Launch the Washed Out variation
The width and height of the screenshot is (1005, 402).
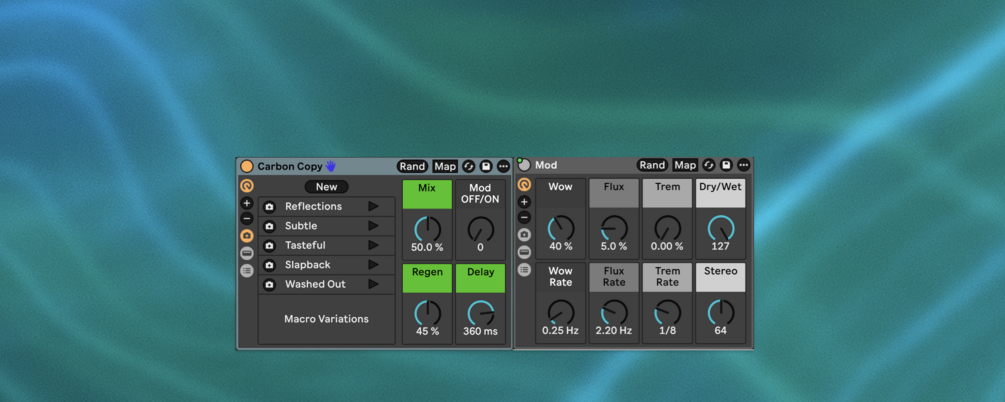click(x=373, y=283)
